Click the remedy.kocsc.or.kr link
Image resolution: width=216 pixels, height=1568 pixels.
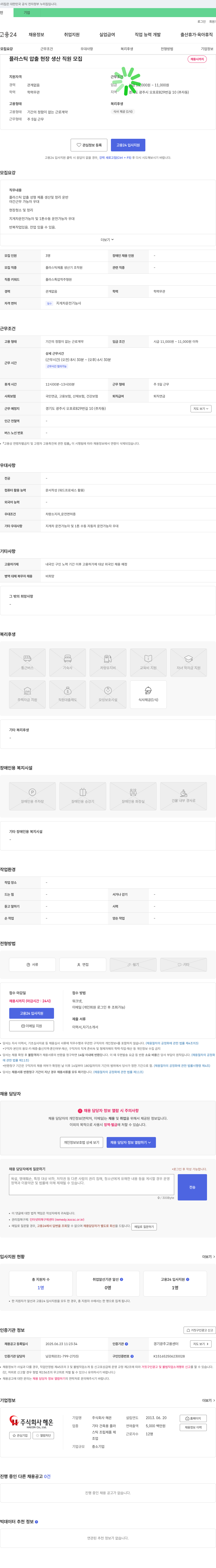click(57, 1220)
